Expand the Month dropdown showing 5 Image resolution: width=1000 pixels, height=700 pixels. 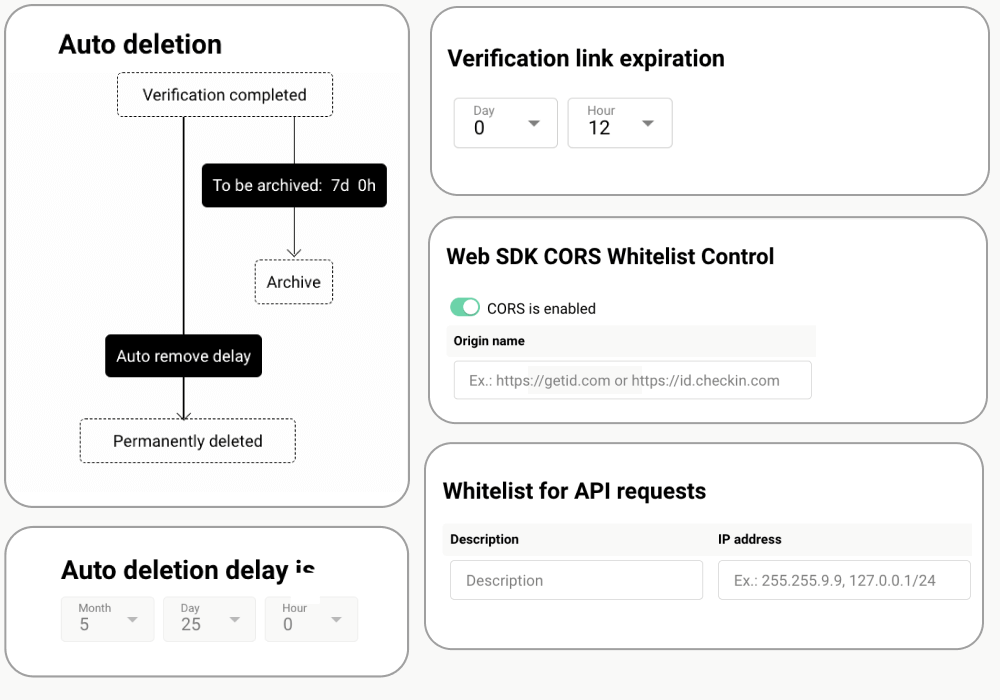pyautogui.click(x=108, y=619)
